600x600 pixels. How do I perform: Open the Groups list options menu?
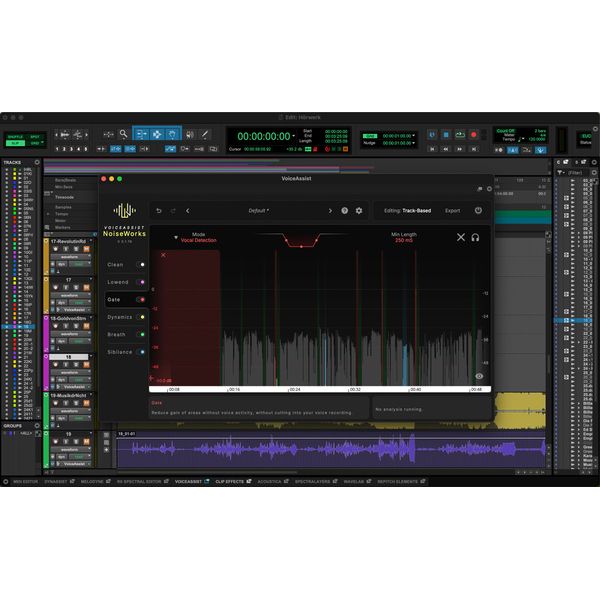pyautogui.click(x=37, y=426)
